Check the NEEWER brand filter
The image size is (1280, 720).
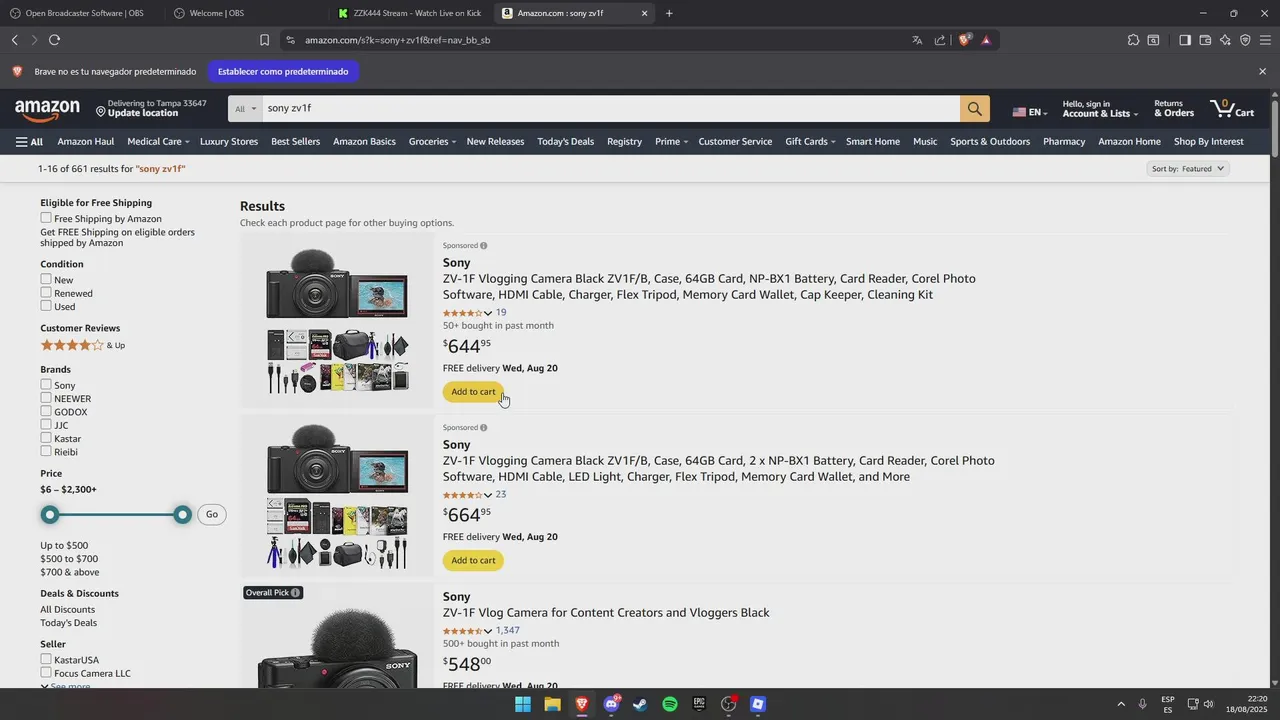(46, 398)
